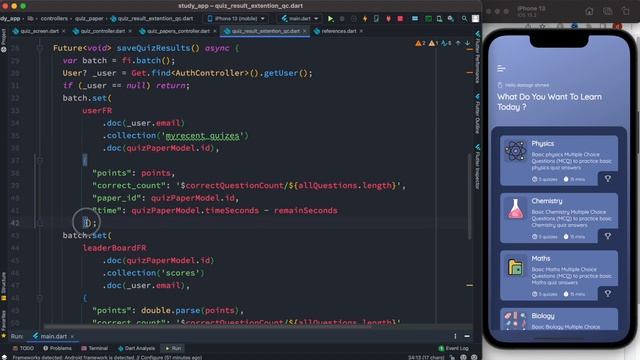Open the Chemistry leaderboard trophy button
The height and width of the screenshot is (360, 640).
point(608,236)
